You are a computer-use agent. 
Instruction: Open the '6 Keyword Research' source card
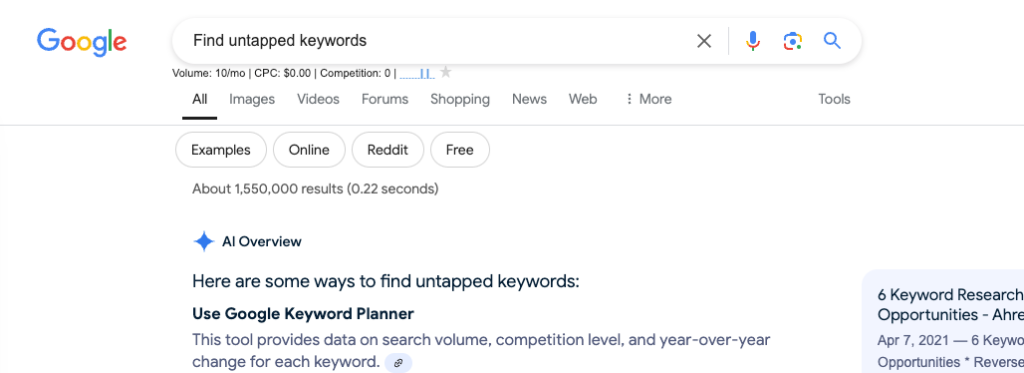[x=944, y=321]
